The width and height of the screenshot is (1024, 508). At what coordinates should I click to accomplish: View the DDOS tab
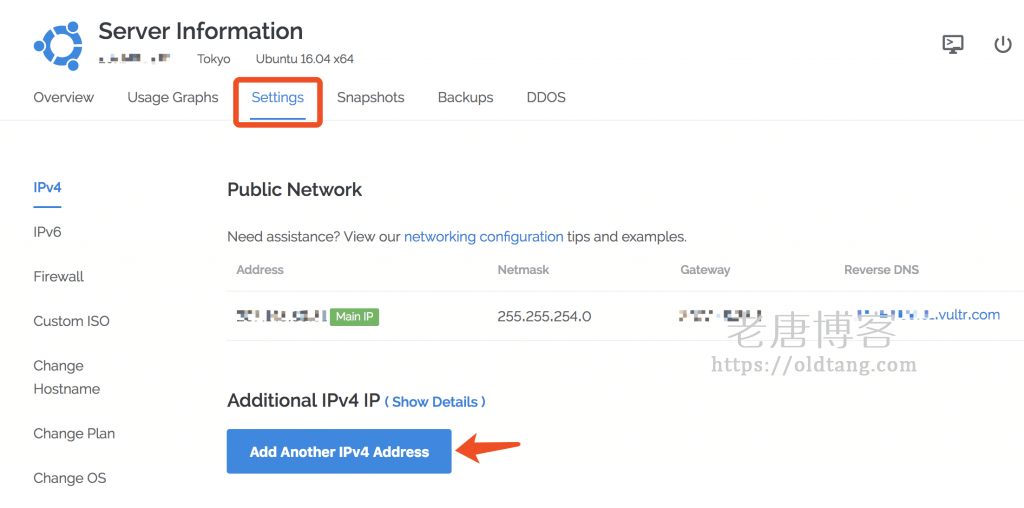click(x=546, y=98)
